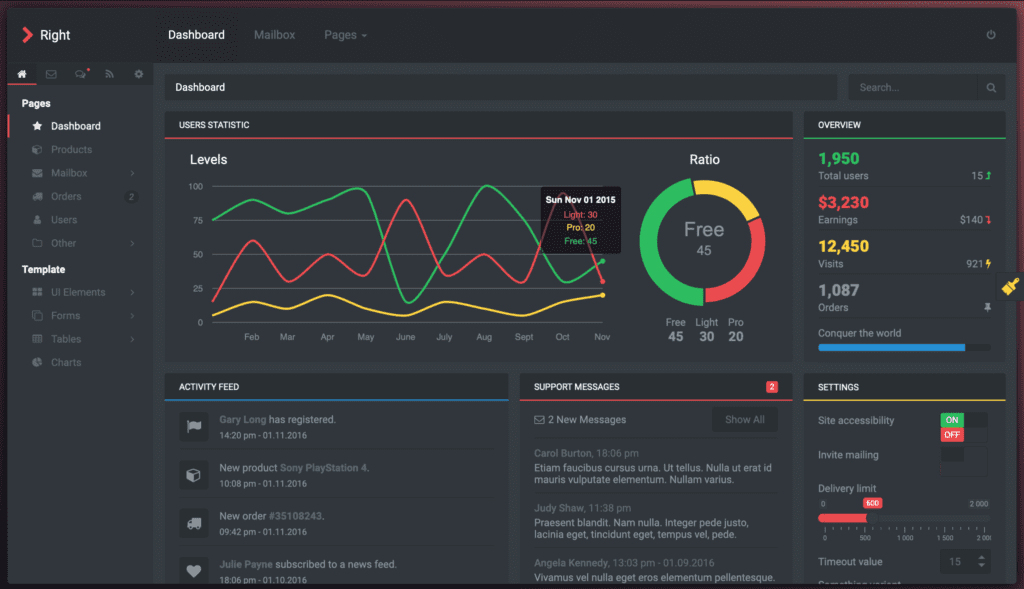
Task: Open the chat bubbles sidebar tab
Action: [x=81, y=74]
